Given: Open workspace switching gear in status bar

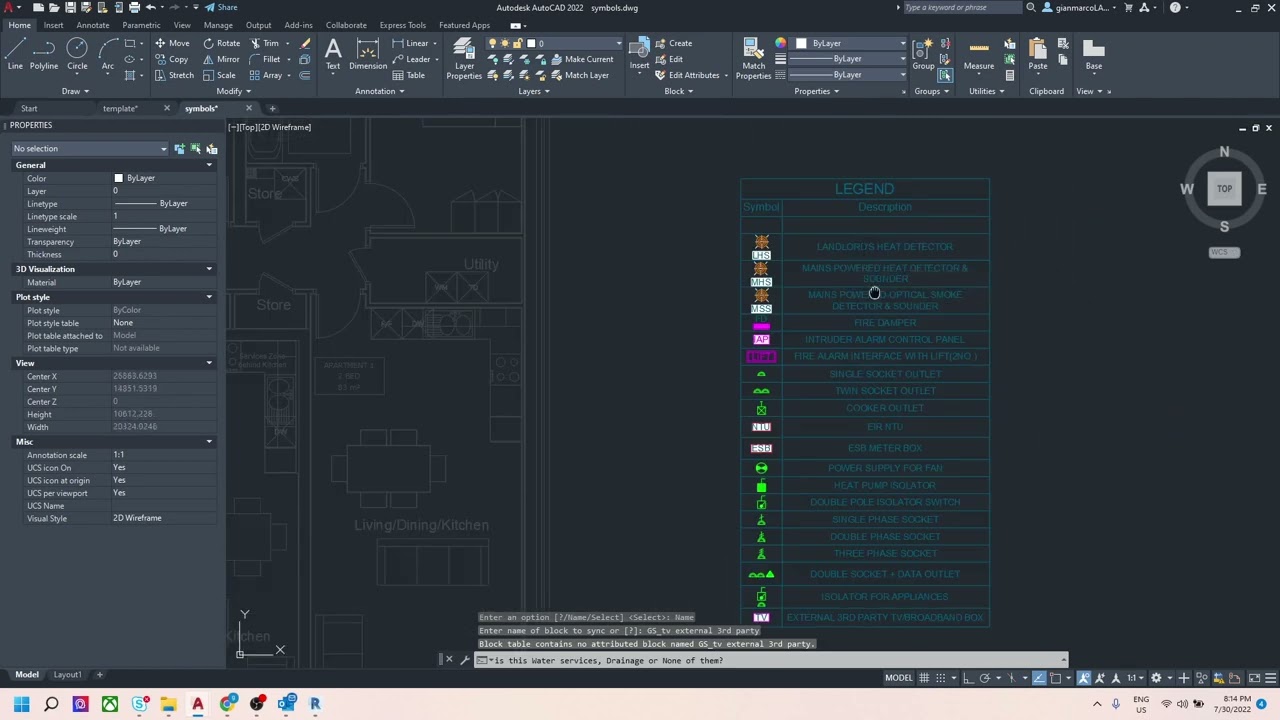Looking at the screenshot, I should (1156, 678).
